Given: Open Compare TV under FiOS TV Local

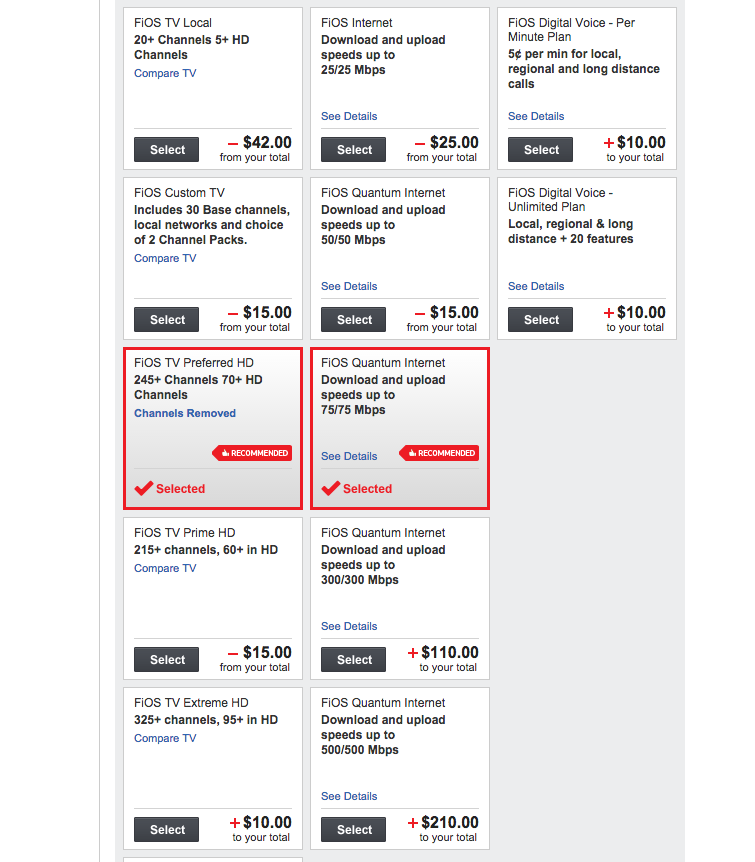Looking at the screenshot, I should tap(165, 73).
